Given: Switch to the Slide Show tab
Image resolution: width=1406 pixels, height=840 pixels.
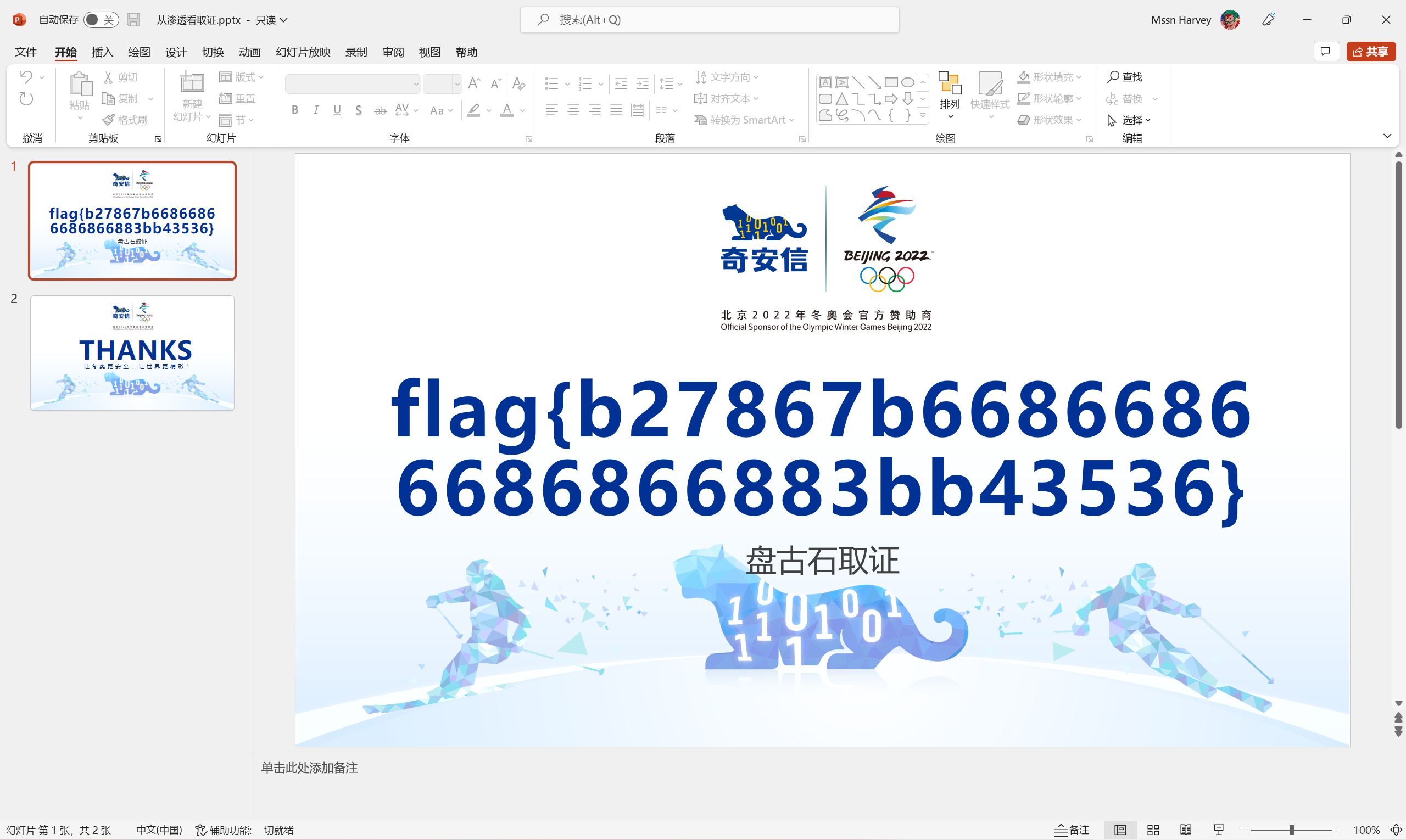Looking at the screenshot, I should tap(303, 52).
